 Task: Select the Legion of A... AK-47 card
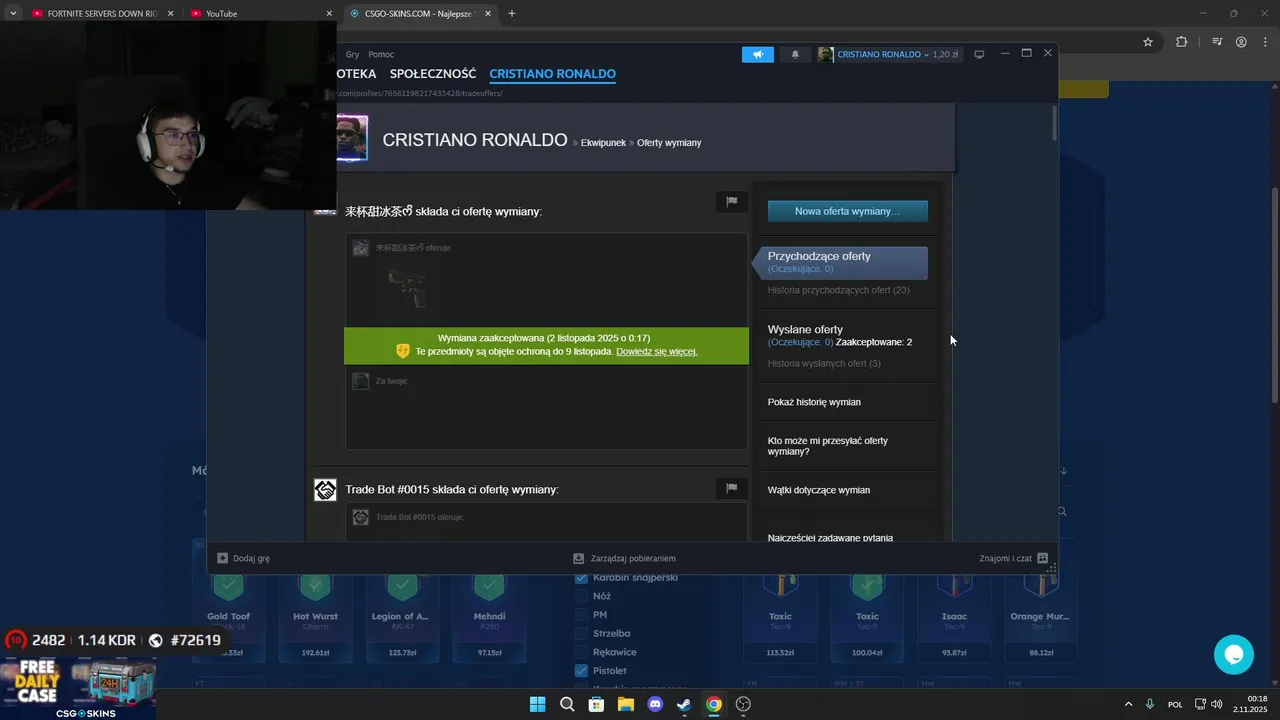[x=402, y=617]
